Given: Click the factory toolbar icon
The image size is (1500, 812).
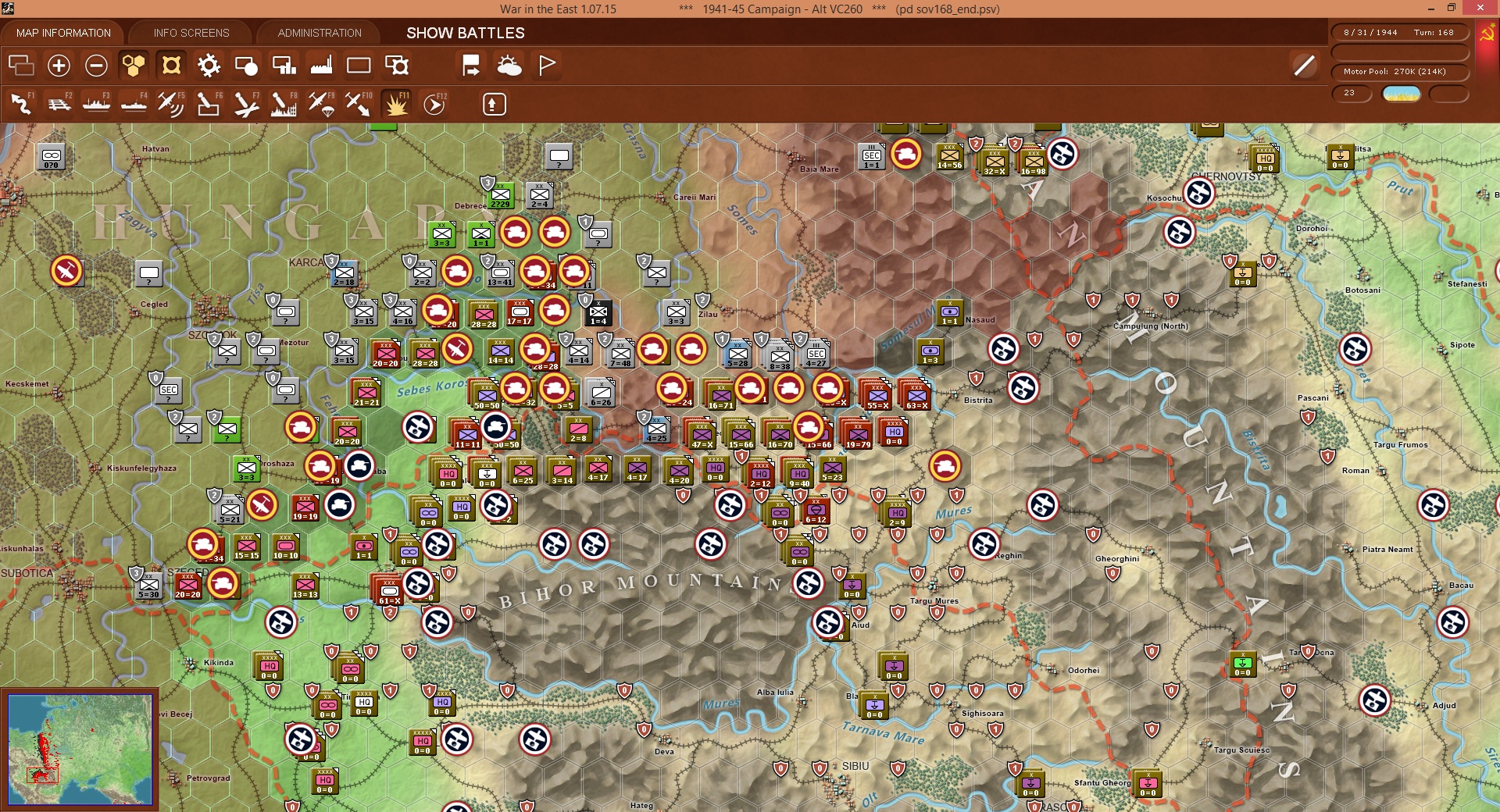Looking at the screenshot, I should coord(321,66).
